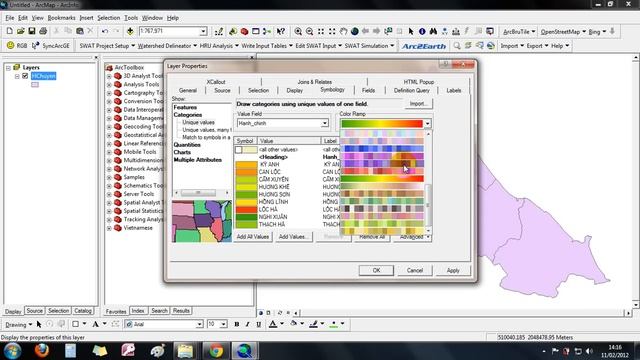
Task: Select Quantities in the Show list
Action: click(187, 145)
